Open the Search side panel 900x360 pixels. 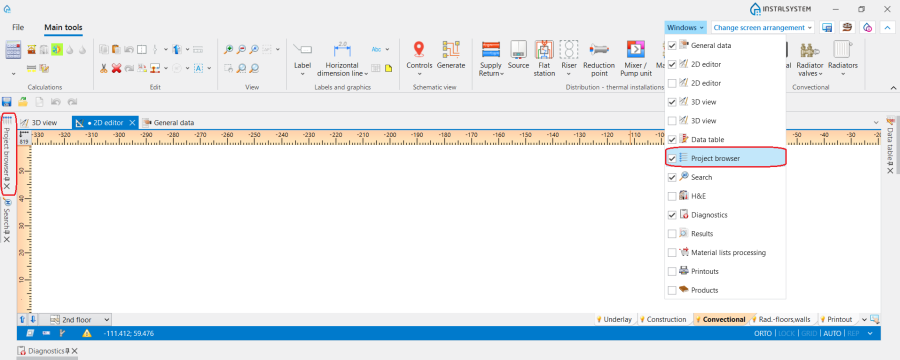coord(7,220)
